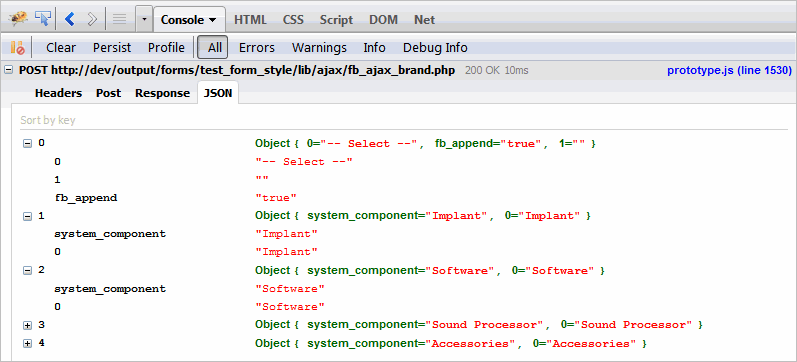Expand object 4 Accessories
This screenshot has width=797, height=362.
pyautogui.click(x=27, y=344)
